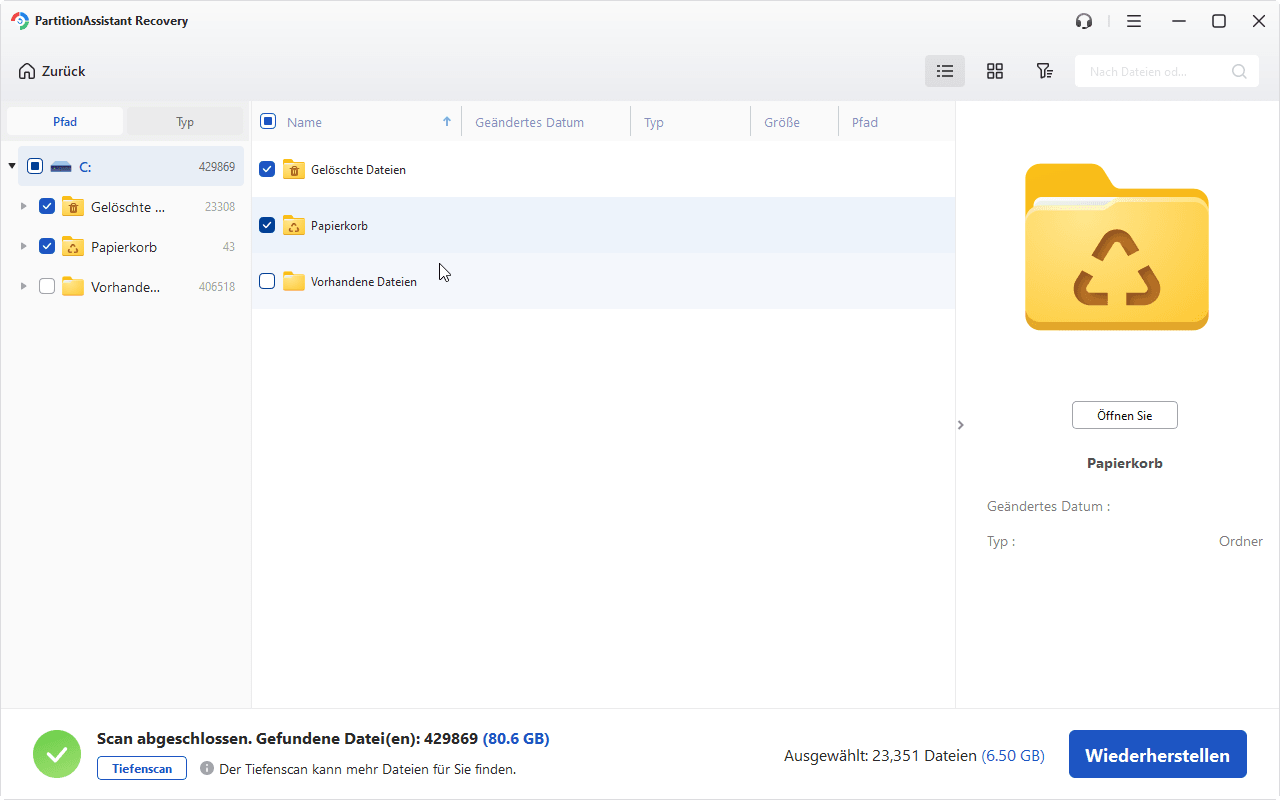This screenshot has width=1280, height=800.
Task: Close the PartitionAssistant Recovery window
Action: pos(1259,21)
